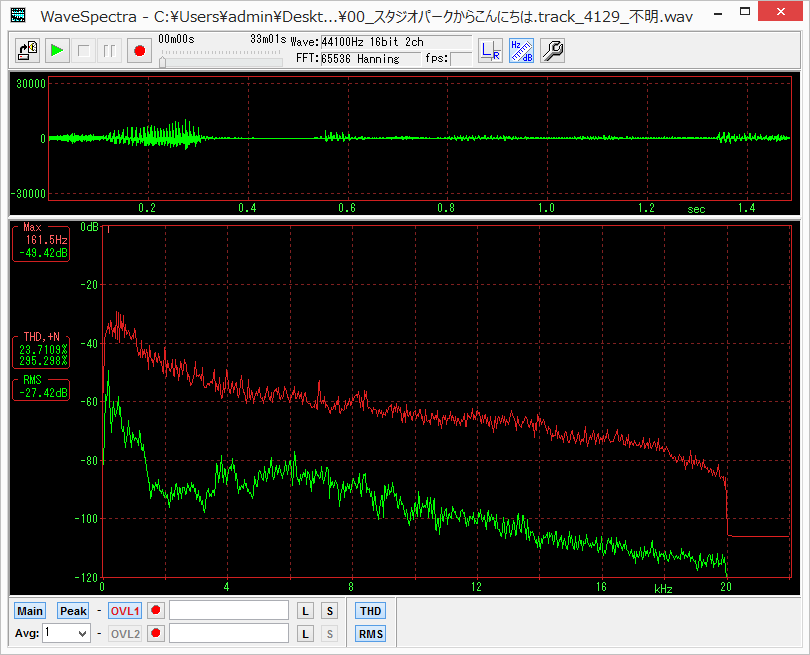Click the L/R channel select icon
Image resolution: width=810 pixels, height=655 pixels.
coord(490,50)
